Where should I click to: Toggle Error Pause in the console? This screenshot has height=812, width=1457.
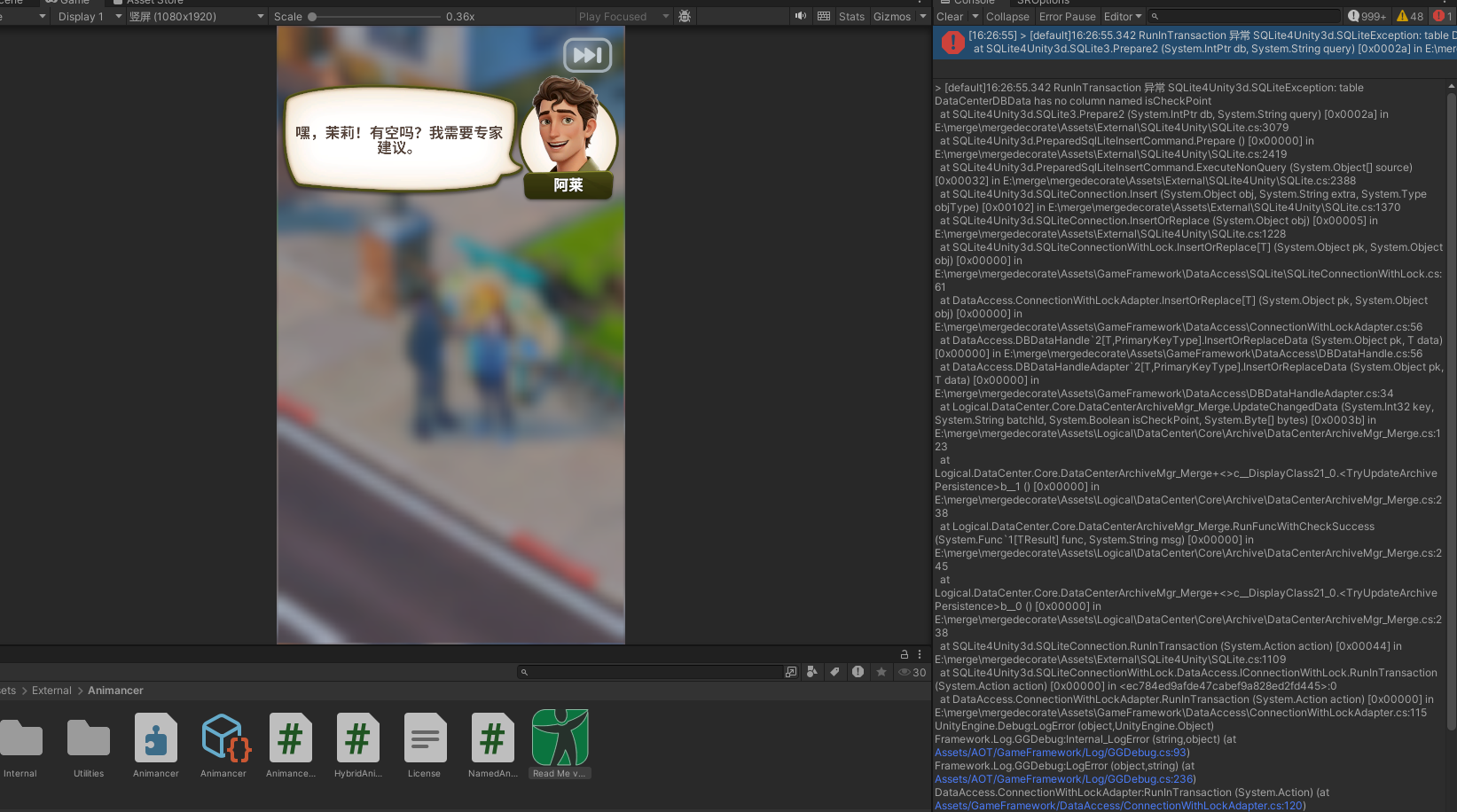click(x=1067, y=16)
